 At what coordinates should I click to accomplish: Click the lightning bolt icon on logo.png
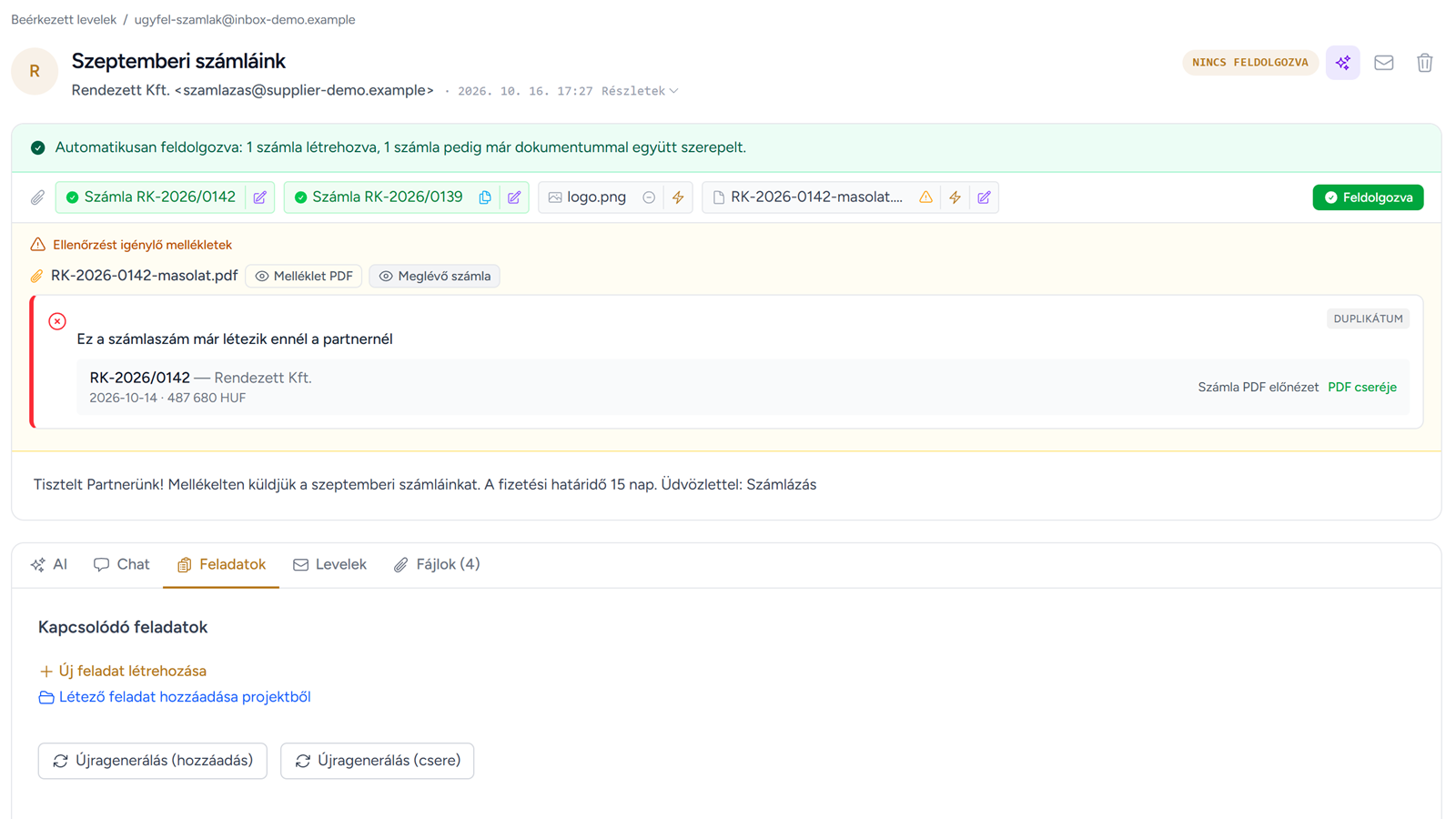678,197
